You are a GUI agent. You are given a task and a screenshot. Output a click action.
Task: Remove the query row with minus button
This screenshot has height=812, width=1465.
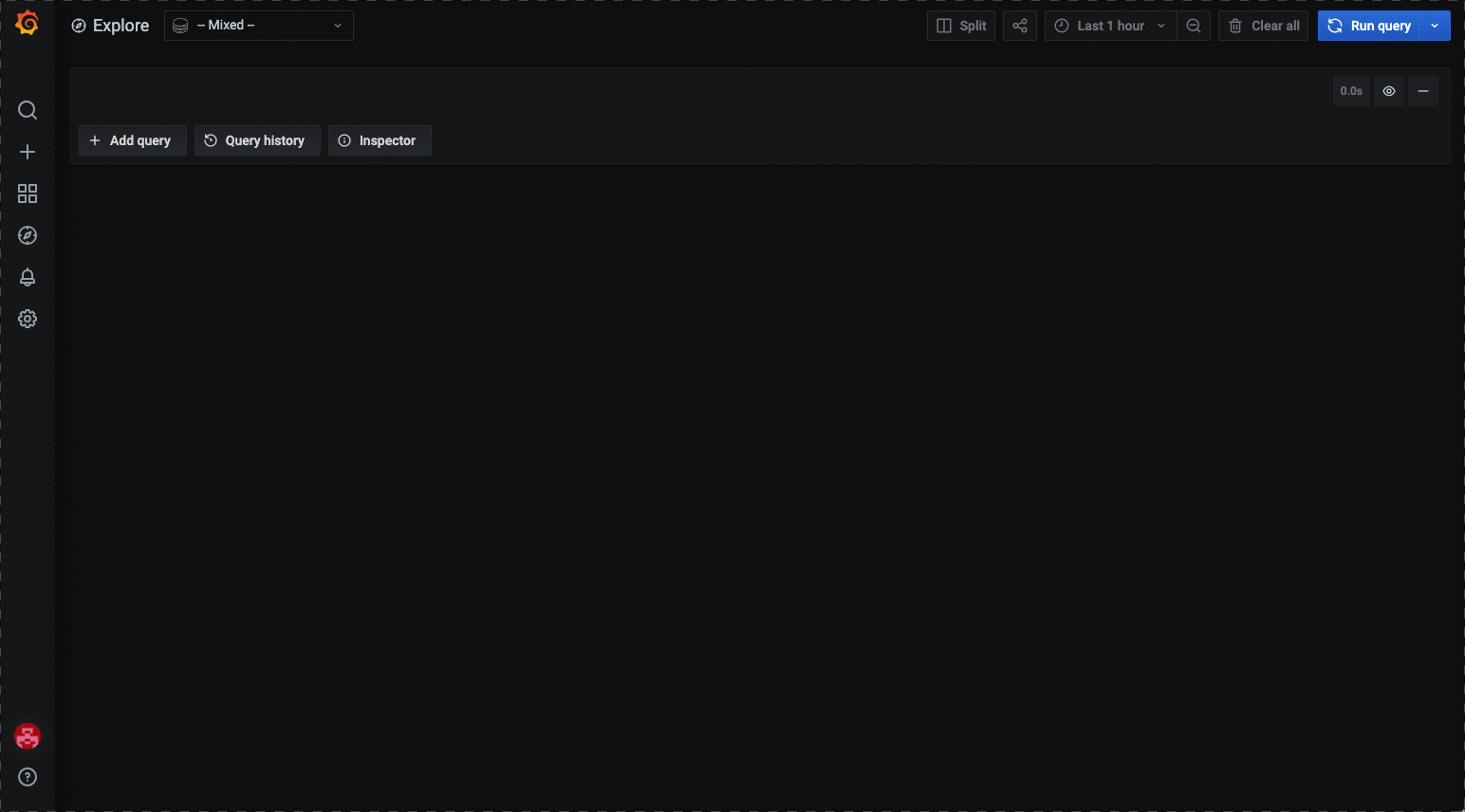[x=1423, y=91]
